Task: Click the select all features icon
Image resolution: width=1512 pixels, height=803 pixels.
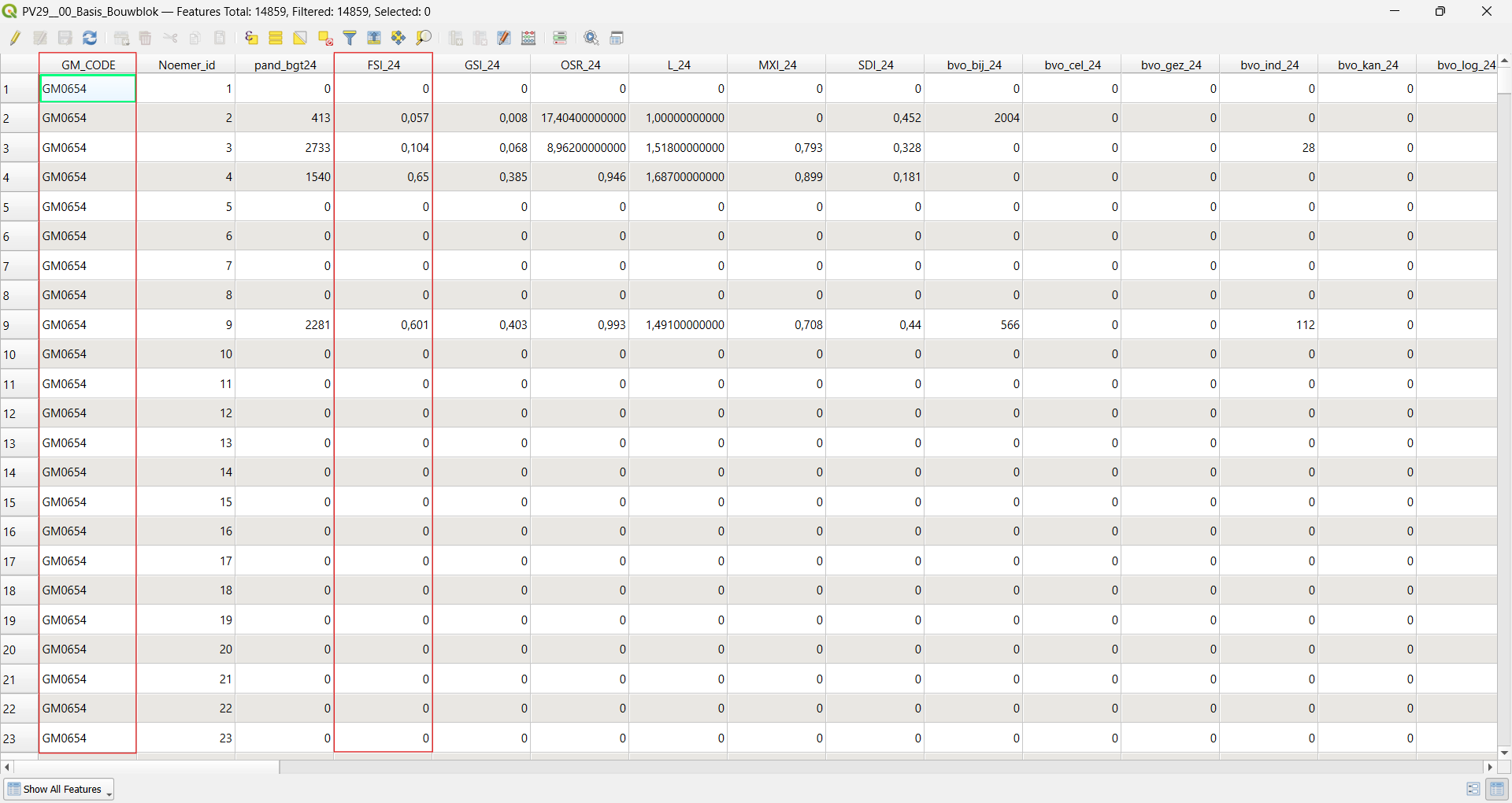Action: 276,38
